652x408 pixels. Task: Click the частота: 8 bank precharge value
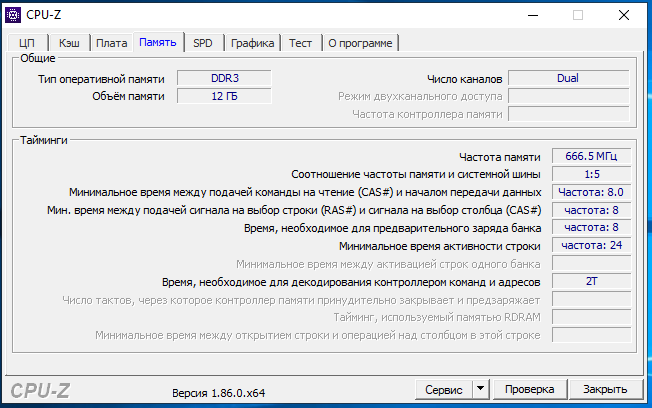[x=591, y=227]
